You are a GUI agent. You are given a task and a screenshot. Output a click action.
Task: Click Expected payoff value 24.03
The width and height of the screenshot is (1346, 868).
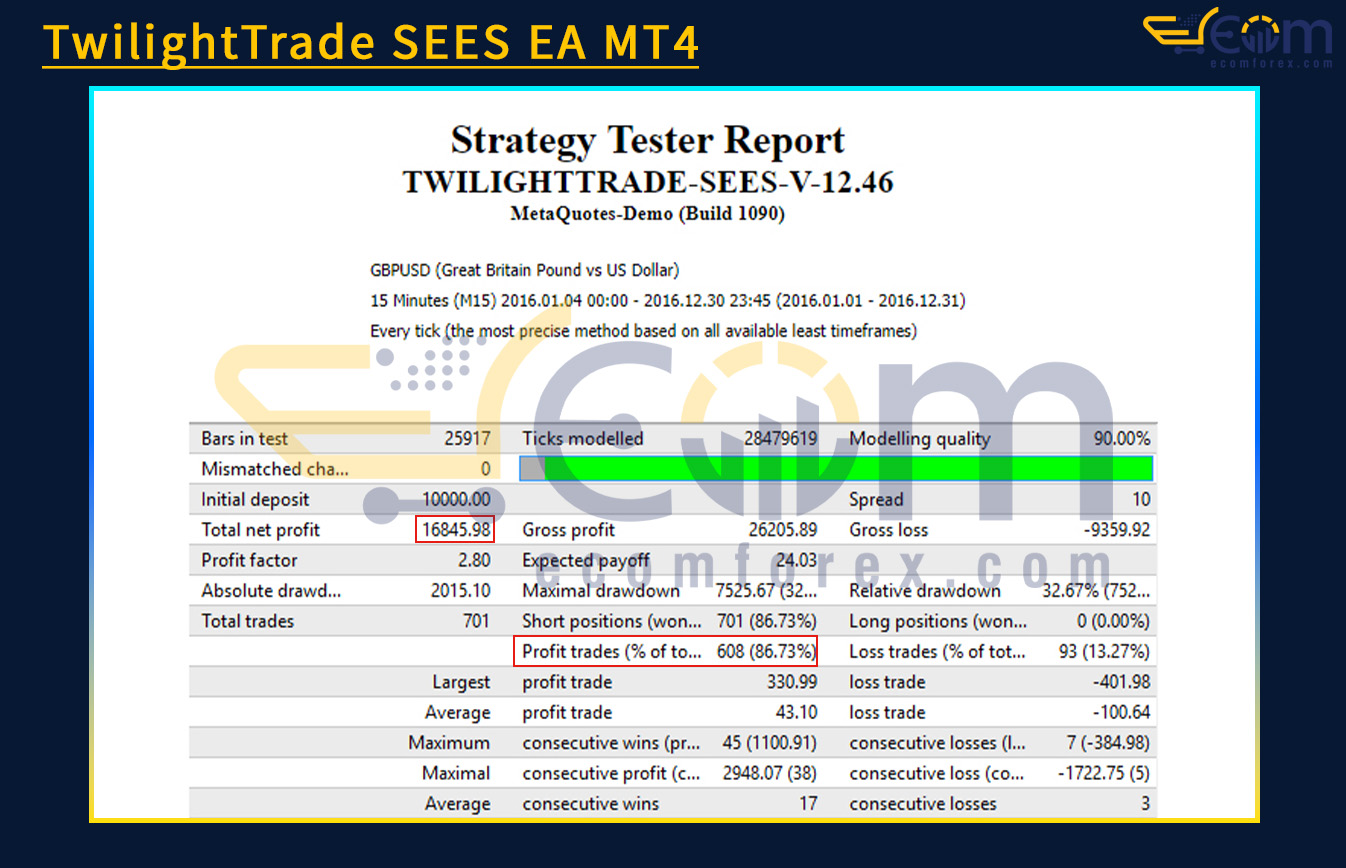coord(797,560)
